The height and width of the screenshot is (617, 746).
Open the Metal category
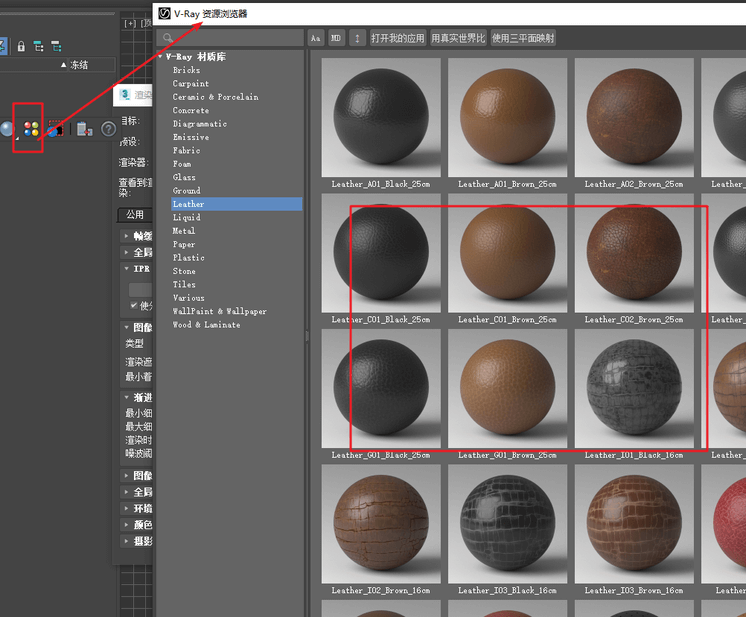pyautogui.click(x=184, y=231)
